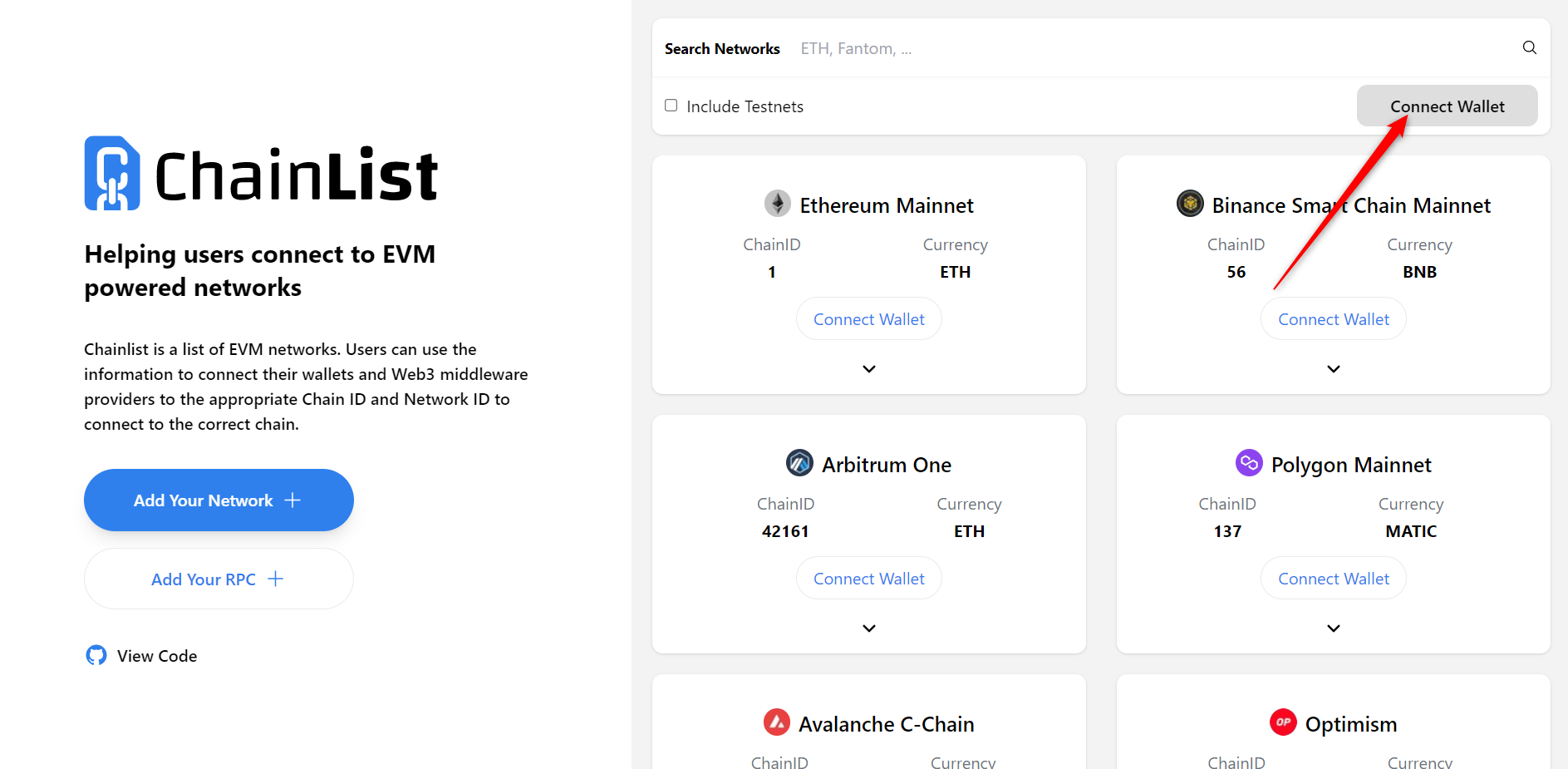1568x769 pixels.
Task: Click the ChainList logo icon
Action: [112, 173]
